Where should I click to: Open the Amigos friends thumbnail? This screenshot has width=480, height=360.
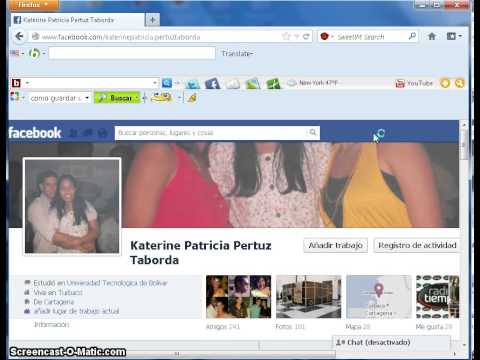coord(238,297)
